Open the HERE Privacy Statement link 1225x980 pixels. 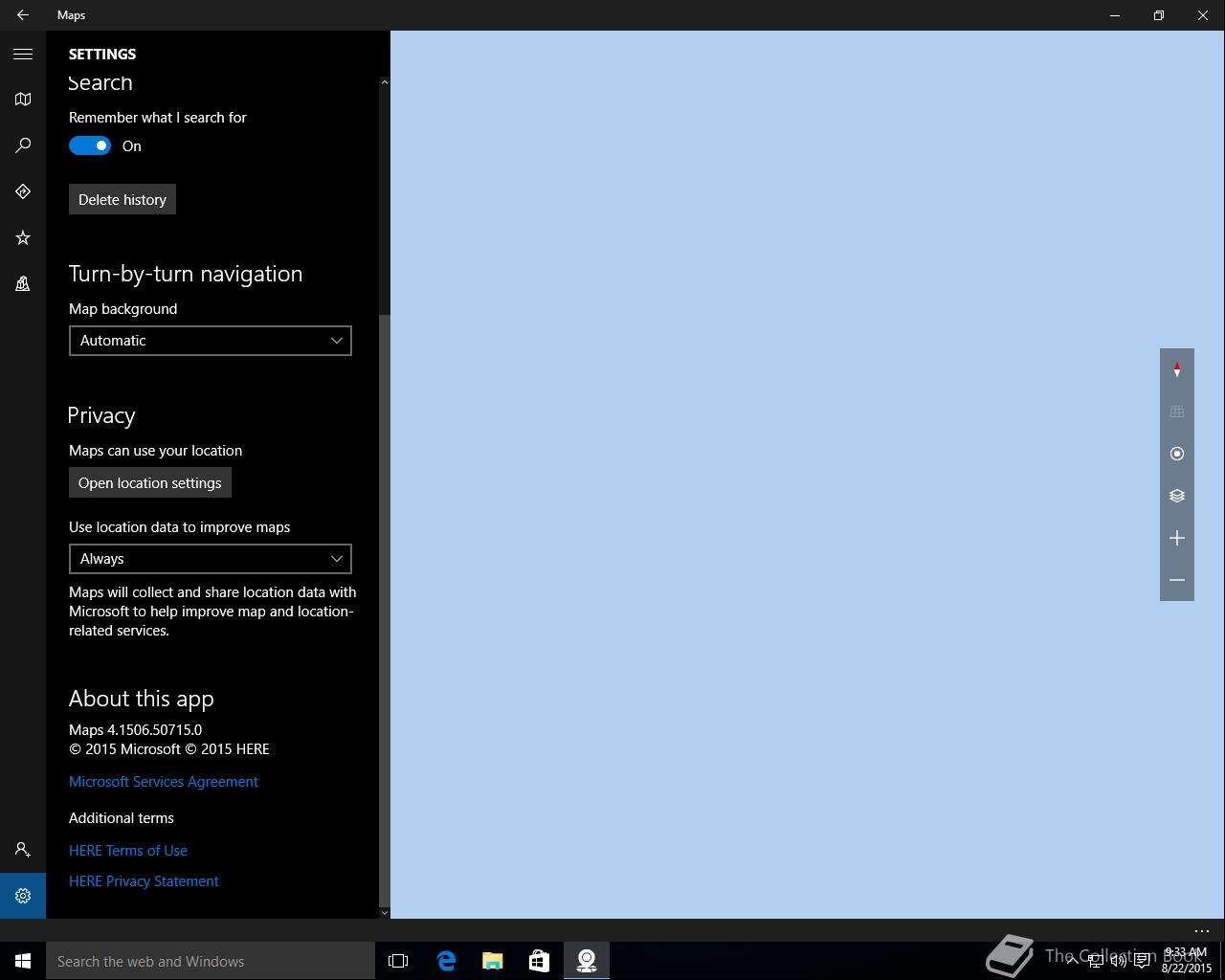click(x=144, y=881)
